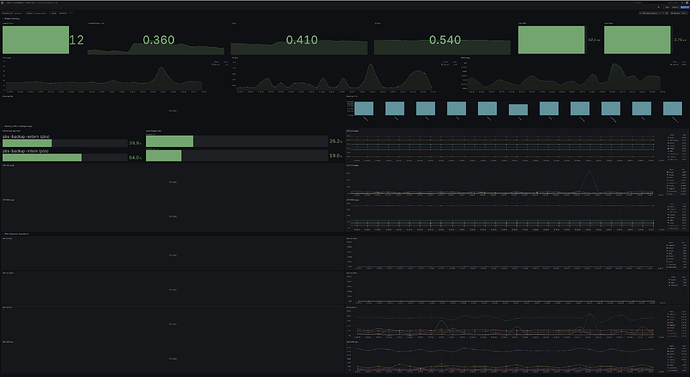Click the load average value 0.360
690x377 pixels.
pos(158,40)
